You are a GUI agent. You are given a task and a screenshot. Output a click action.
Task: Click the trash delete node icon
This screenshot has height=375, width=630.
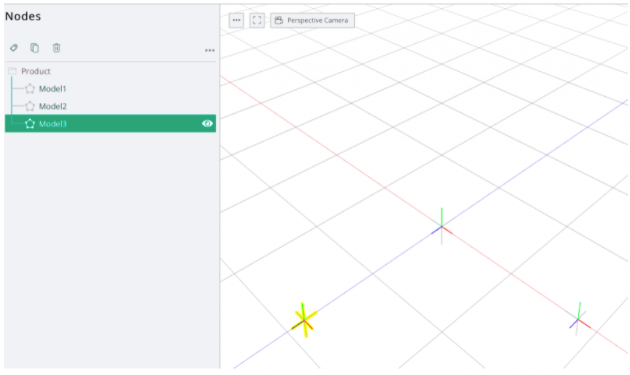(56, 48)
